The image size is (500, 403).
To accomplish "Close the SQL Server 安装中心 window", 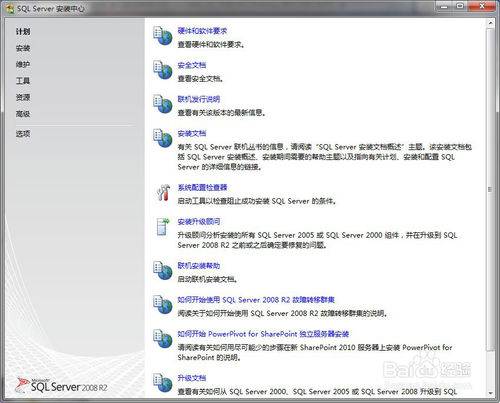I will 482,6.
